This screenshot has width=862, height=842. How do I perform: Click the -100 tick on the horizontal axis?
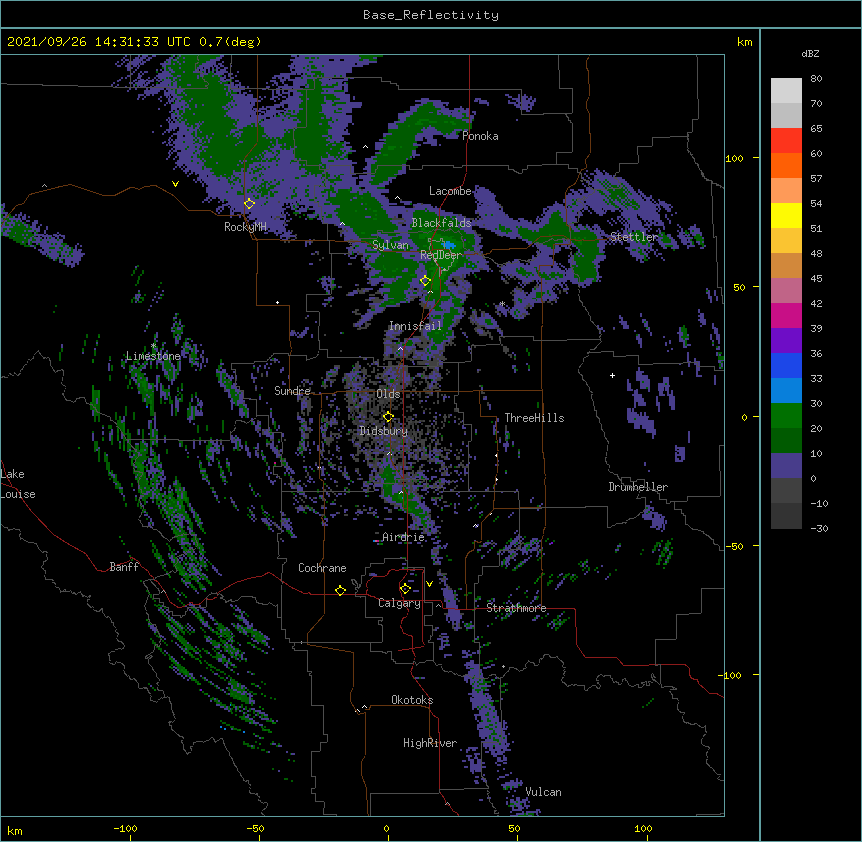[x=125, y=828]
